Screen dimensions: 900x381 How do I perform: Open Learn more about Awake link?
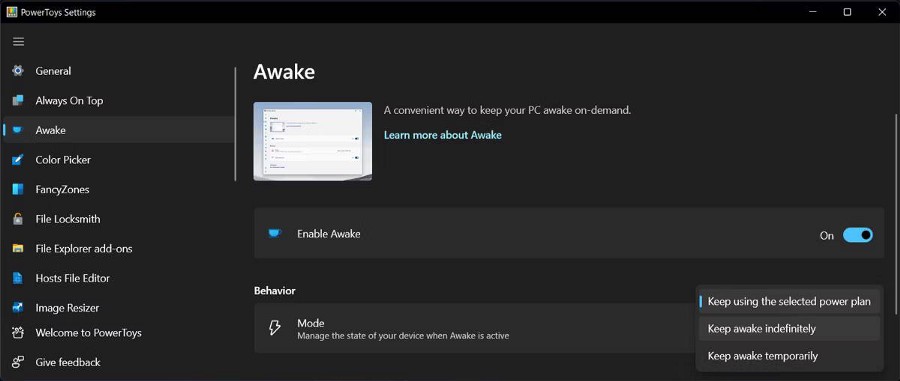(x=443, y=135)
